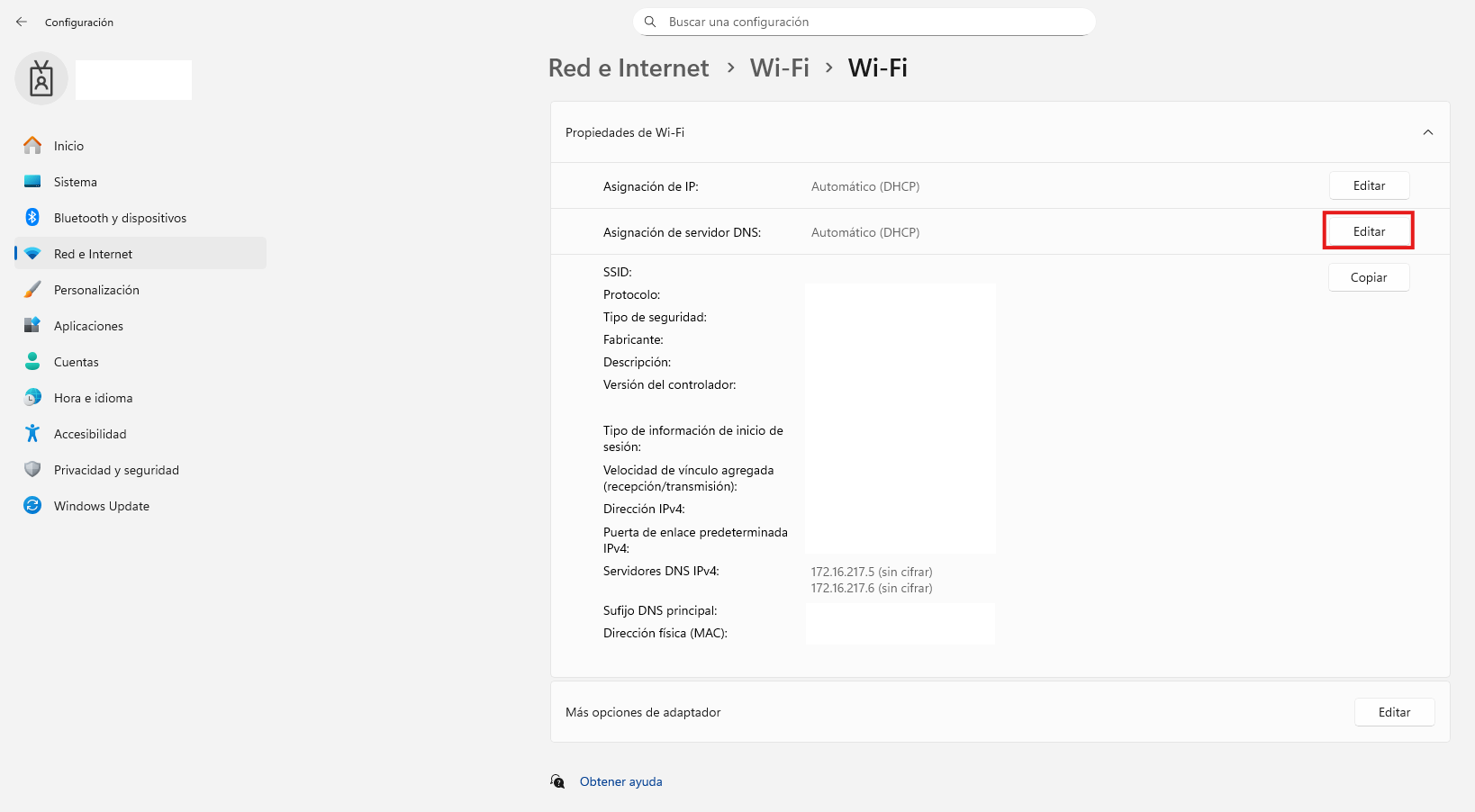Copy the Wi-Fi properties with Copiar

1368,277
